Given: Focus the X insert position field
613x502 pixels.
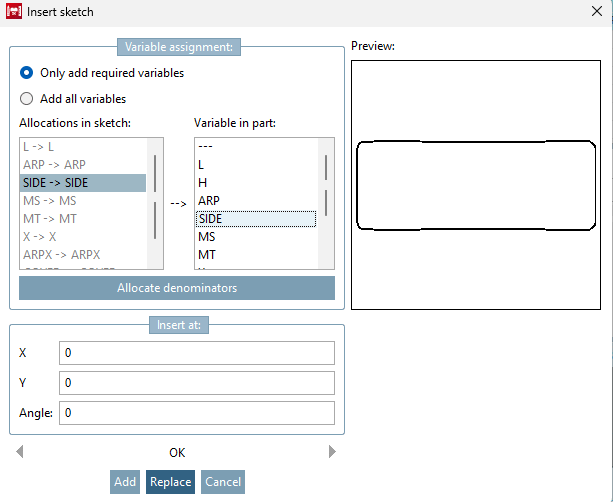Looking at the screenshot, I should tap(196, 353).
